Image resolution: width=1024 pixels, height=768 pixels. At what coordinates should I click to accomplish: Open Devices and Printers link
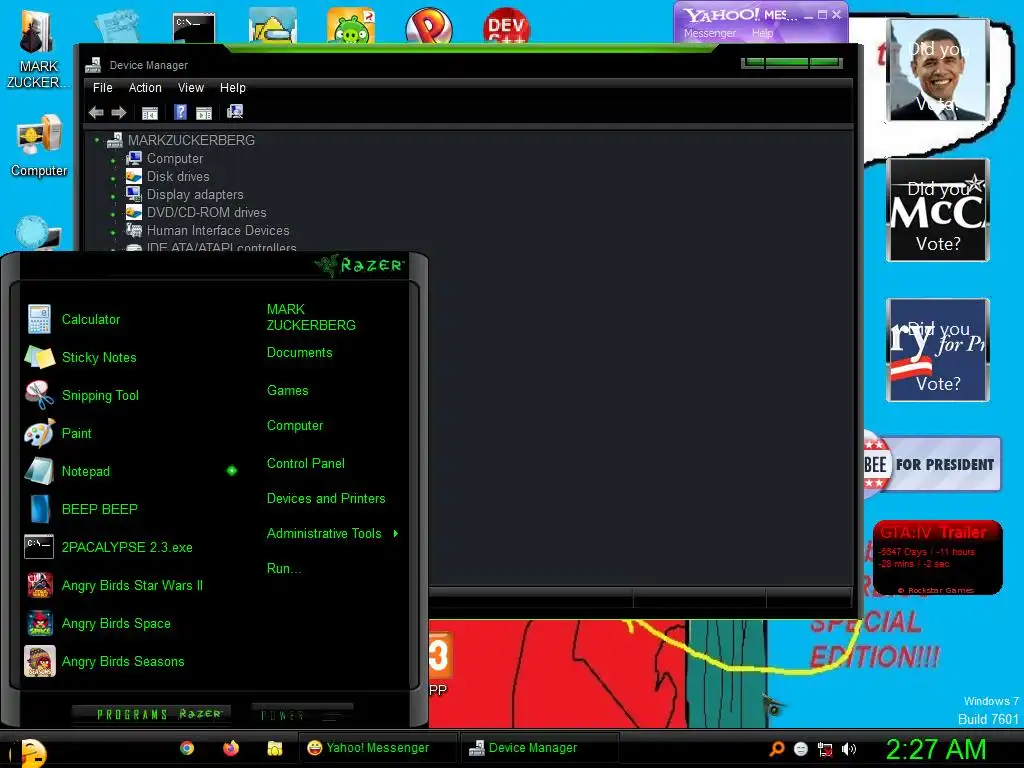point(326,498)
